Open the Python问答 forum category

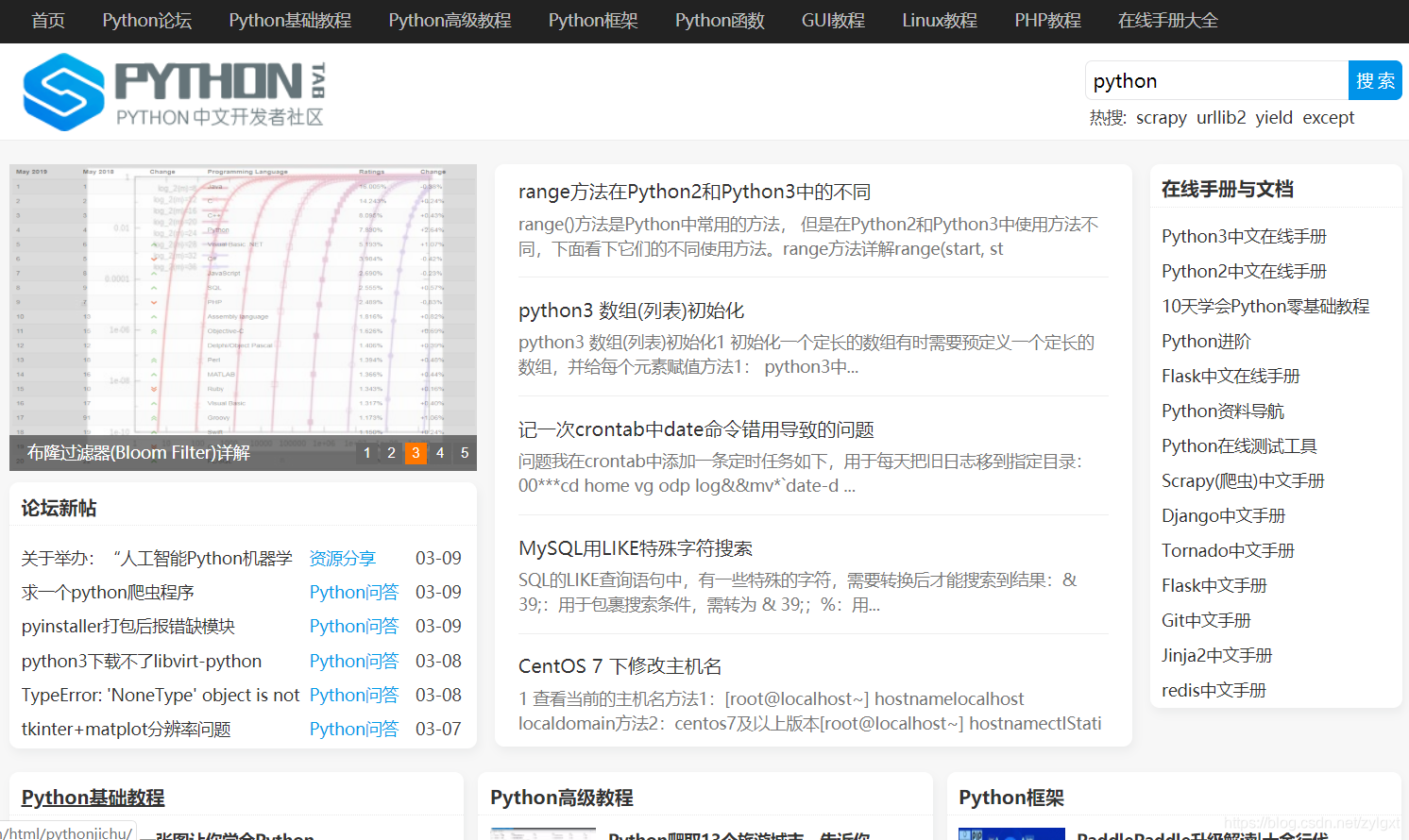[x=354, y=591]
